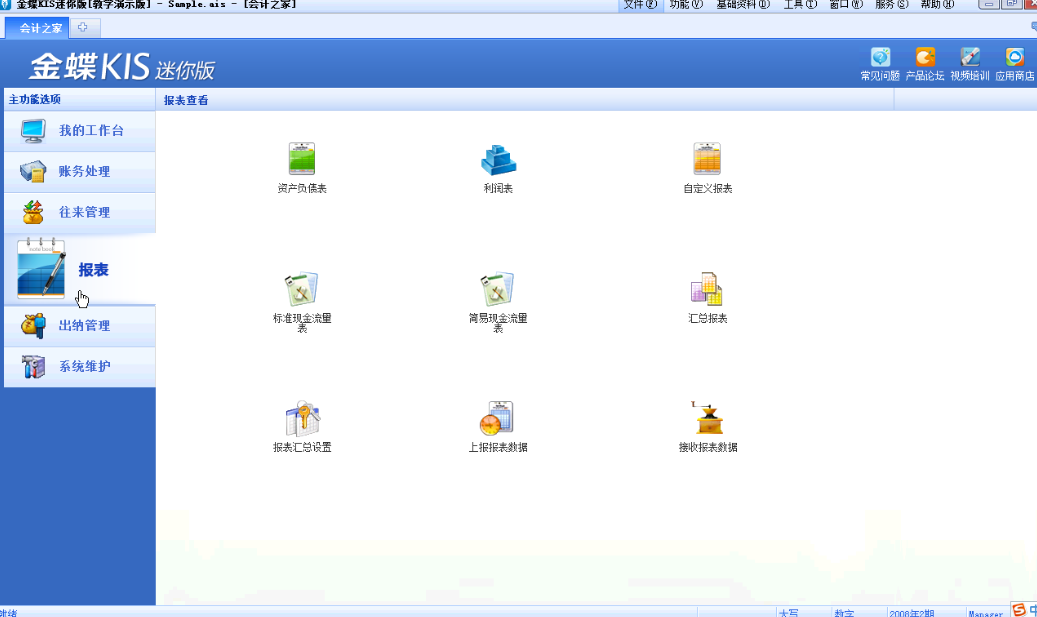Open the 接收报表数据 receive data icon
This screenshot has width=1037, height=617.
tap(707, 418)
